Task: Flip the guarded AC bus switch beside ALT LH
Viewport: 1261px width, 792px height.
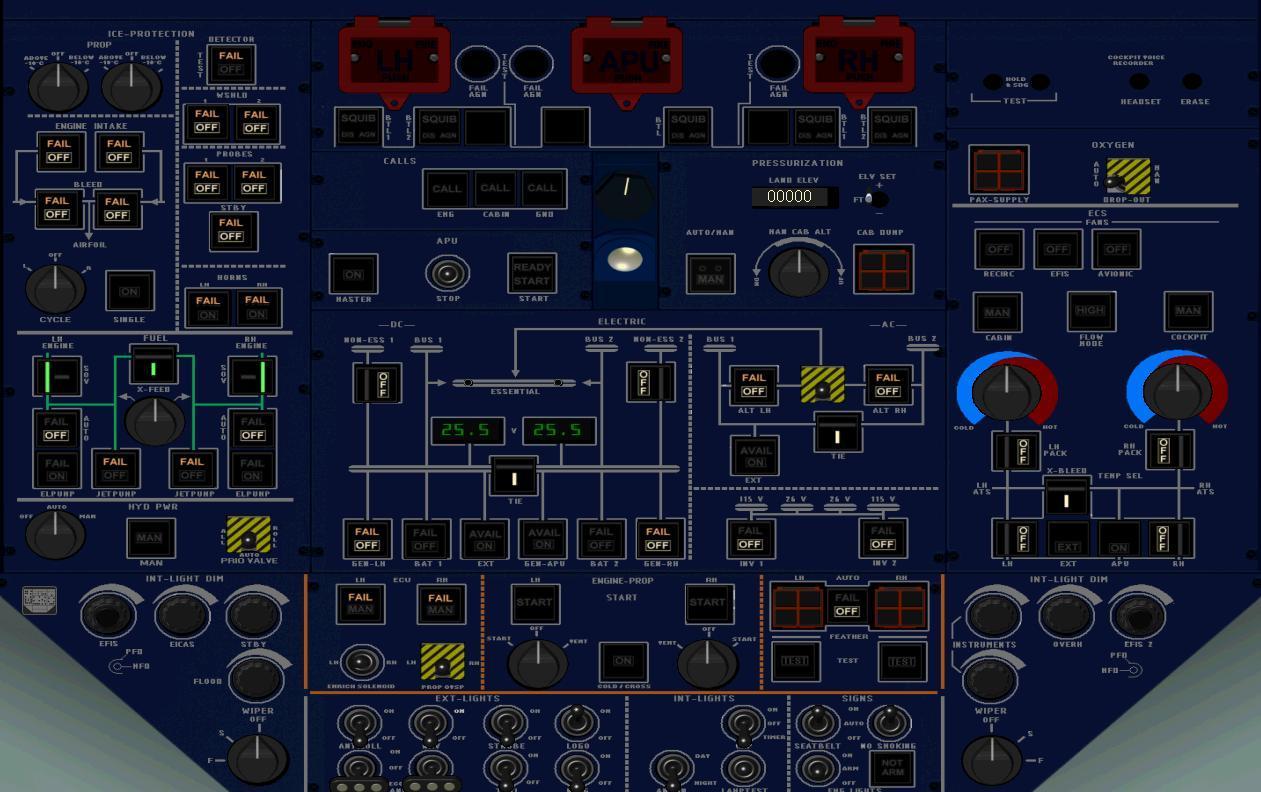Action: coord(822,385)
